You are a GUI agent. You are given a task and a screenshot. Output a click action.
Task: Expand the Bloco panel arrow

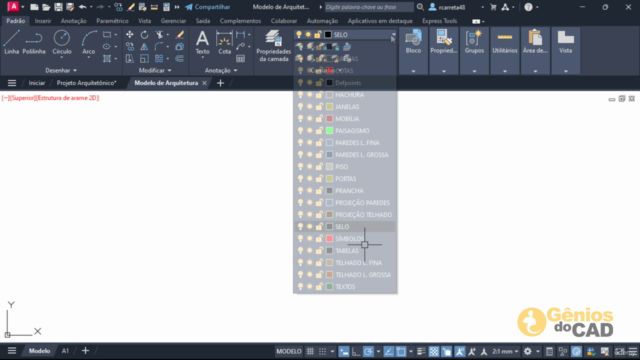coord(413,71)
